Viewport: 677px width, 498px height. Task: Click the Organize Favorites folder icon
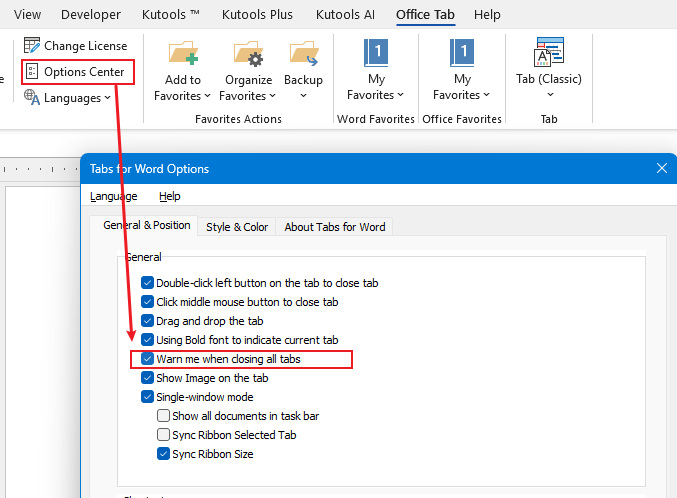247,53
